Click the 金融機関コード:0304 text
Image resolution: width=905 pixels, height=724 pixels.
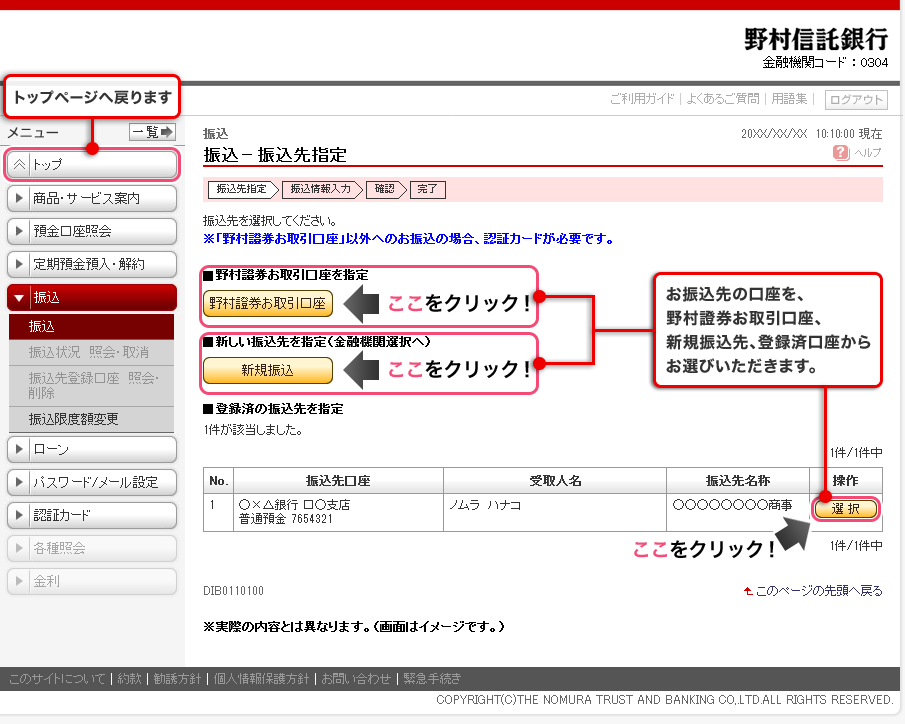[x=825, y=62]
